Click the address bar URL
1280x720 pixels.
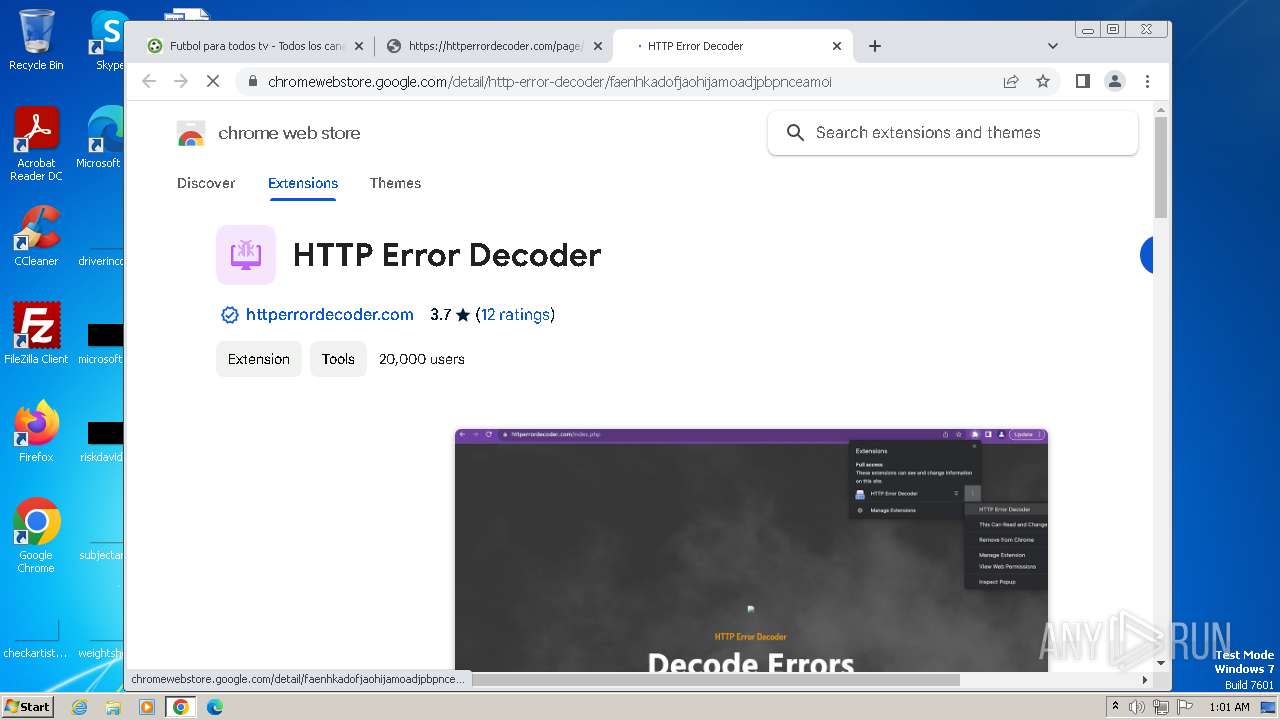(550, 82)
